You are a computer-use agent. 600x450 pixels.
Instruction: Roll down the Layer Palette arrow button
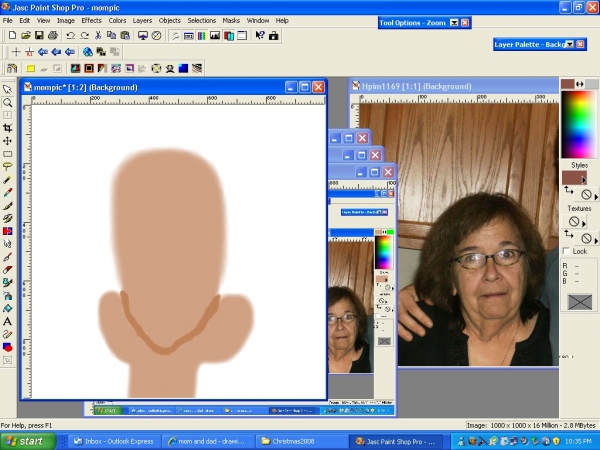tap(570, 44)
